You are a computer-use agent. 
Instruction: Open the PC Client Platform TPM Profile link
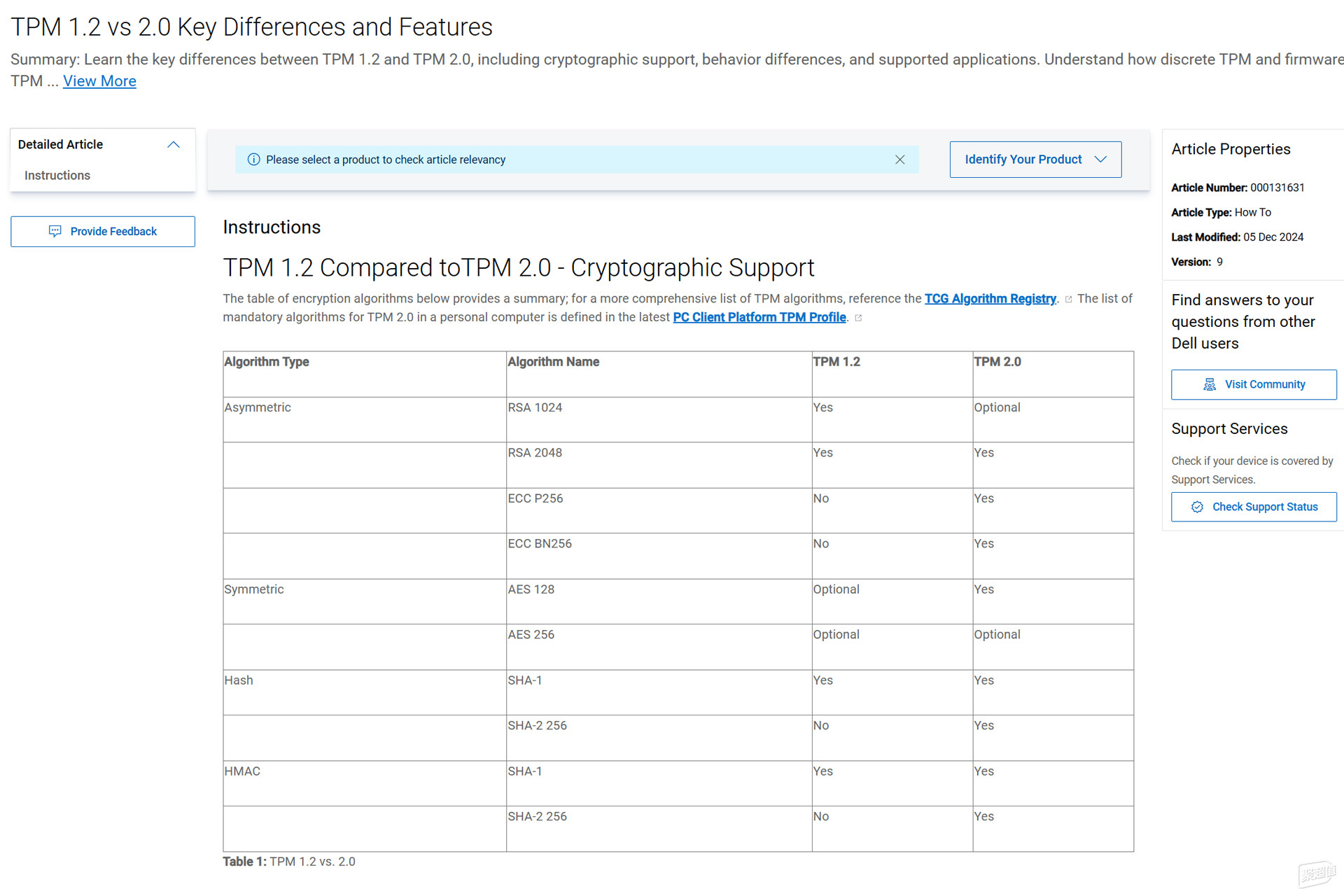(759, 318)
